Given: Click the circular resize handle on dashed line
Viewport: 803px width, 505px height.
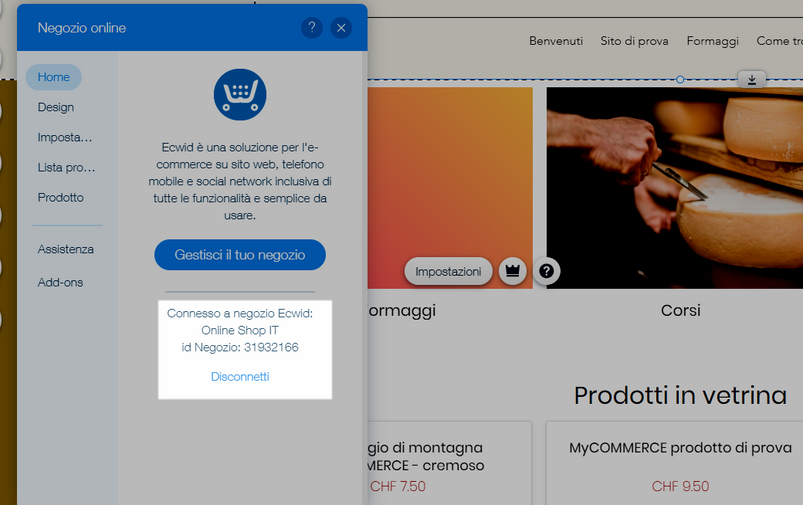Looking at the screenshot, I should pyautogui.click(x=680, y=79).
